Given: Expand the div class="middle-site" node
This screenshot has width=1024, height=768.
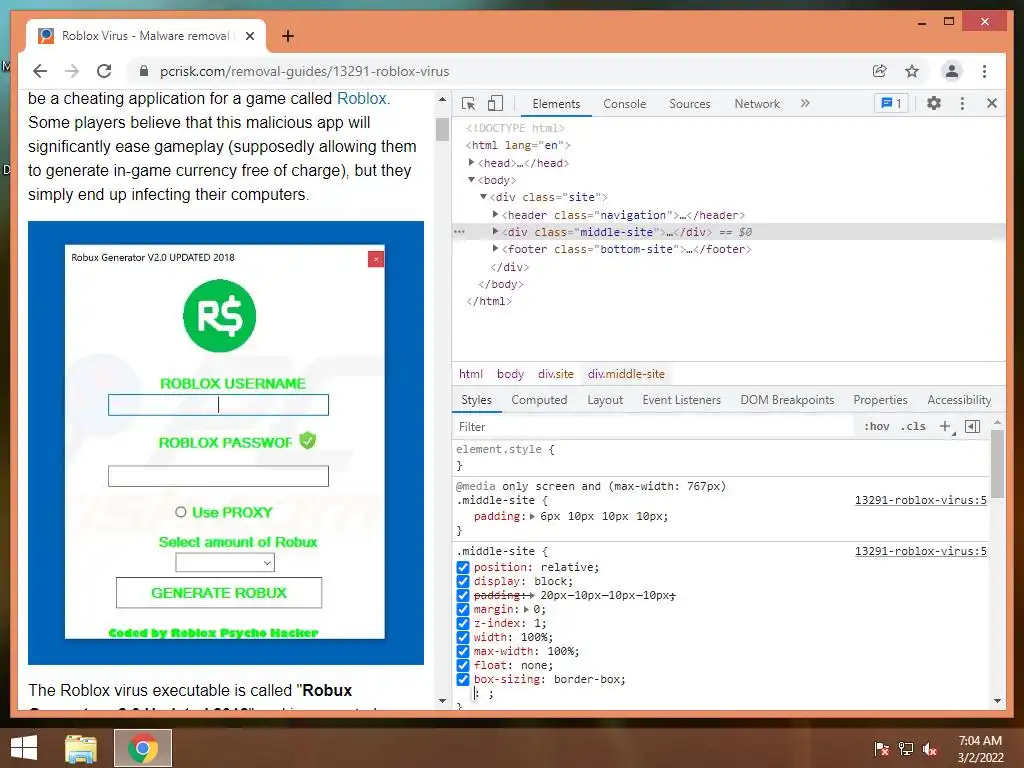Looking at the screenshot, I should click(496, 231).
